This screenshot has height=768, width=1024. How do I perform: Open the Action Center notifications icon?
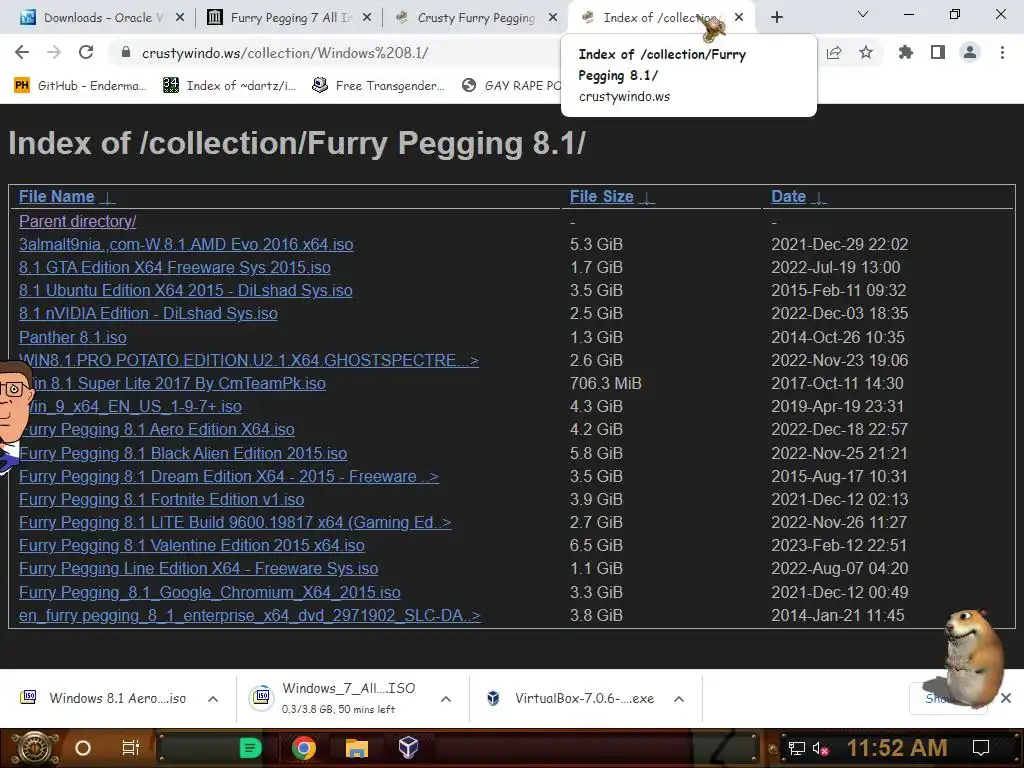pyautogui.click(x=981, y=748)
